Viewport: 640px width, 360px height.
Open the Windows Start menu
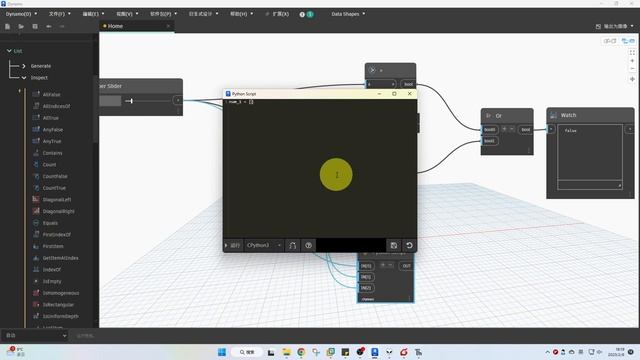(x=222, y=352)
